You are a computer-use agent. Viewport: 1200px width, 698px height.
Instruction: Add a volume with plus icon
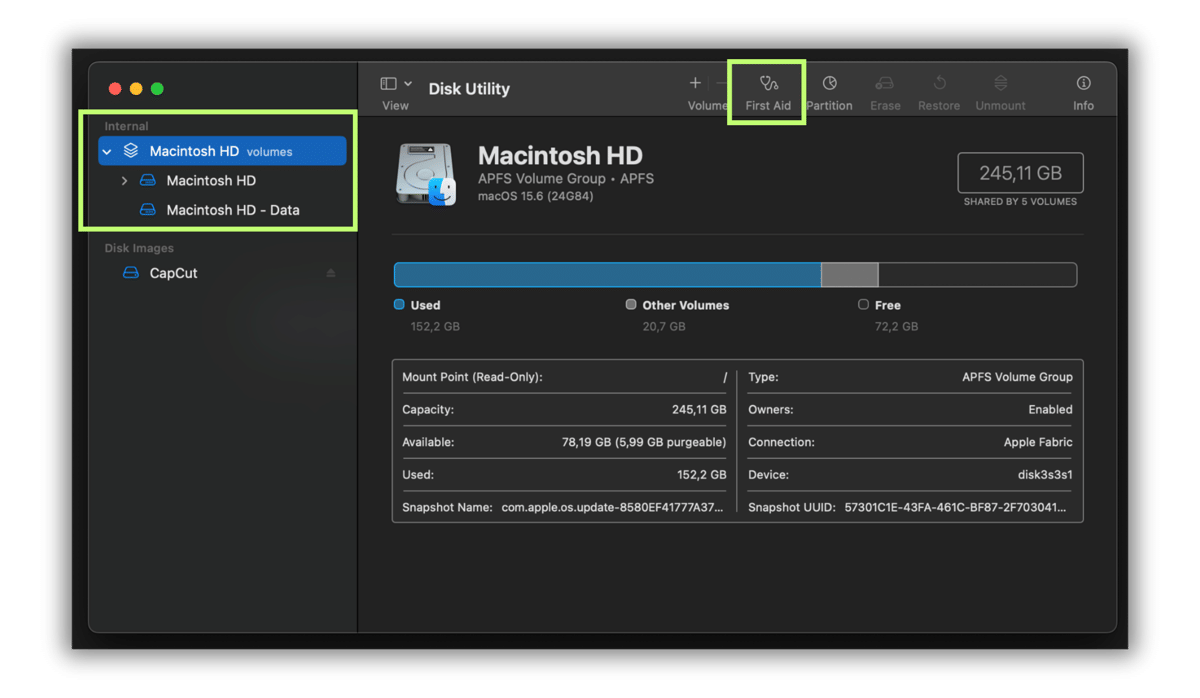[695, 83]
